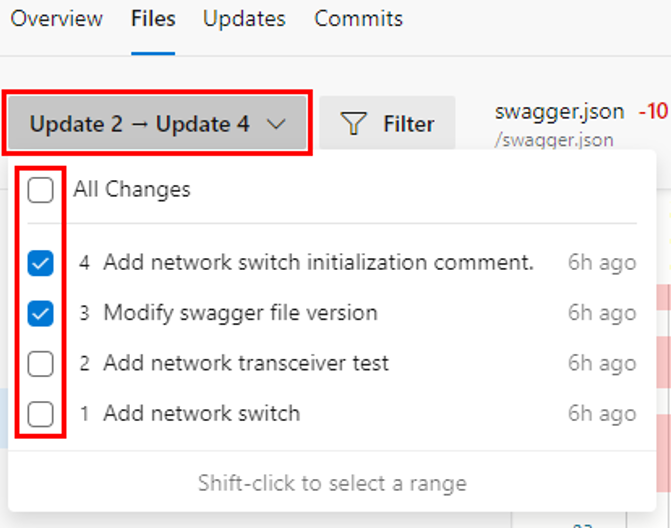This screenshot has height=528, width=671.
Task: Uncheck update 4 network switch initialization checkbox
Action: [41, 263]
